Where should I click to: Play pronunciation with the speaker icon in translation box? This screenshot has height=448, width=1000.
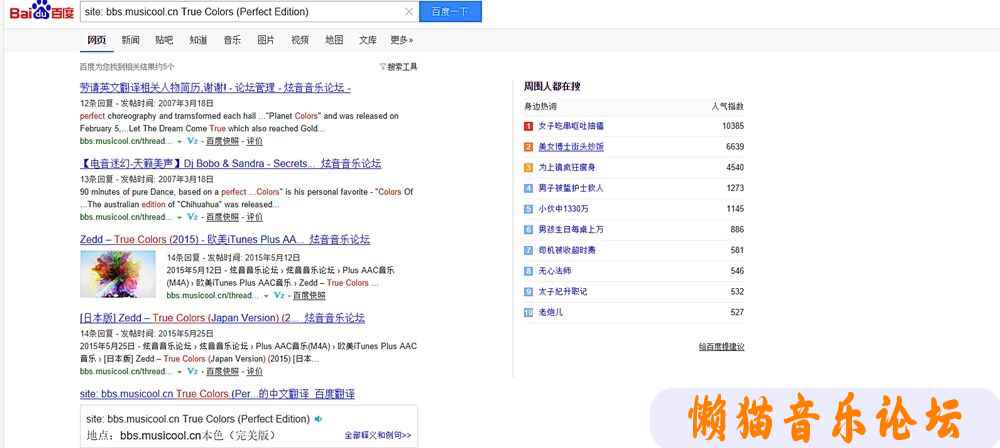tap(318, 419)
